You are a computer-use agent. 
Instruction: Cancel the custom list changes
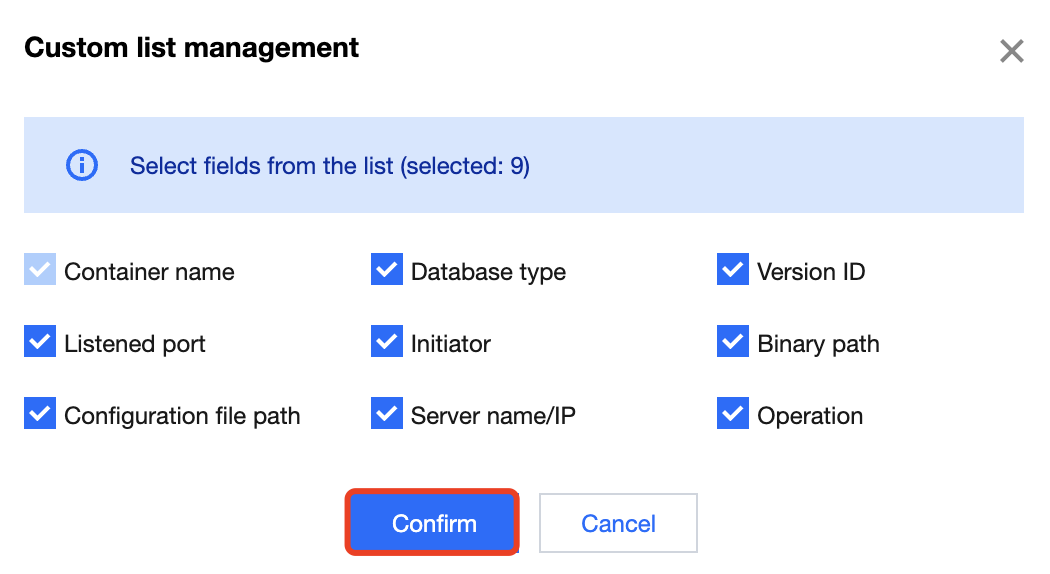pos(618,523)
